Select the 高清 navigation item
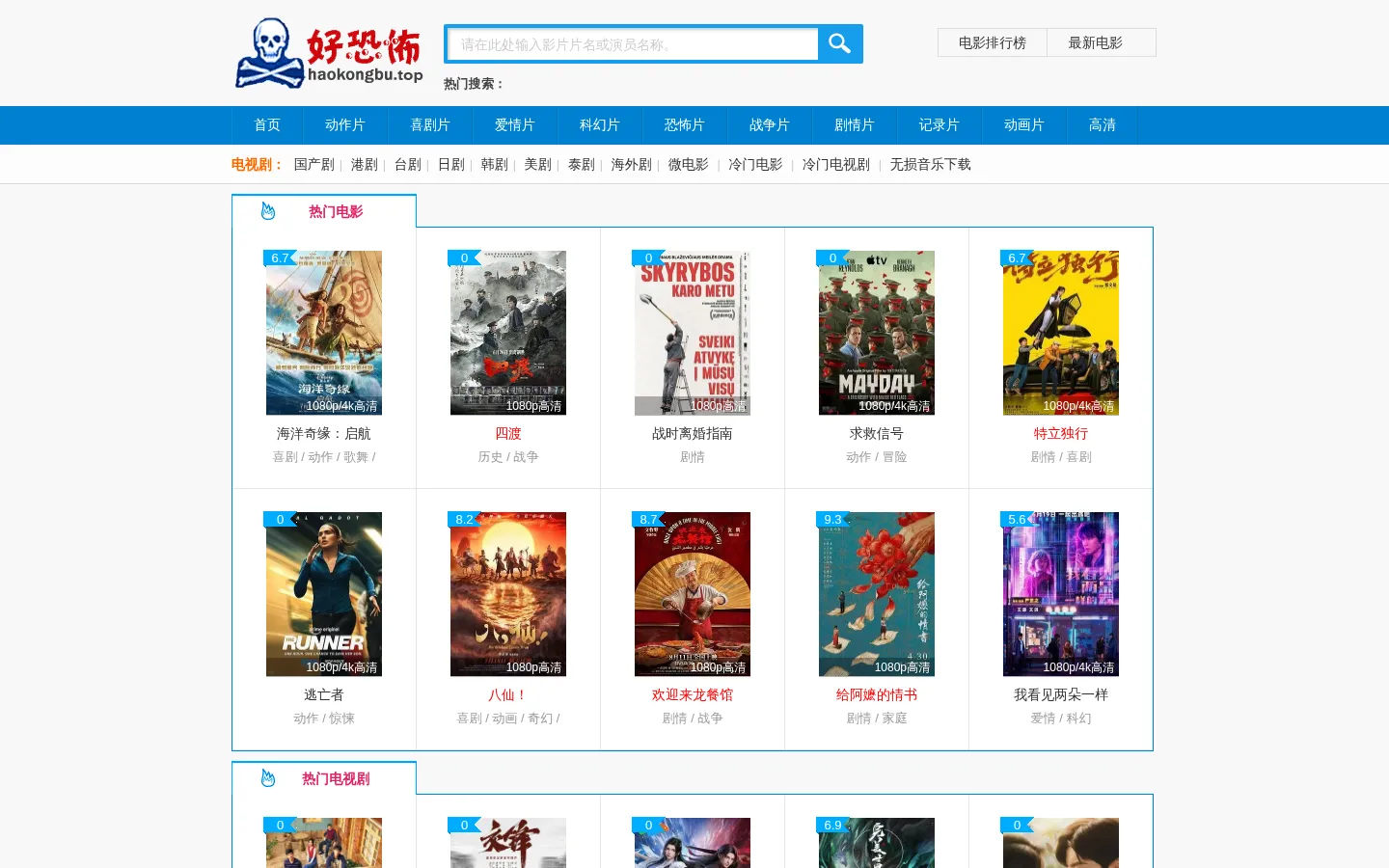The image size is (1389, 868). coord(1103,125)
